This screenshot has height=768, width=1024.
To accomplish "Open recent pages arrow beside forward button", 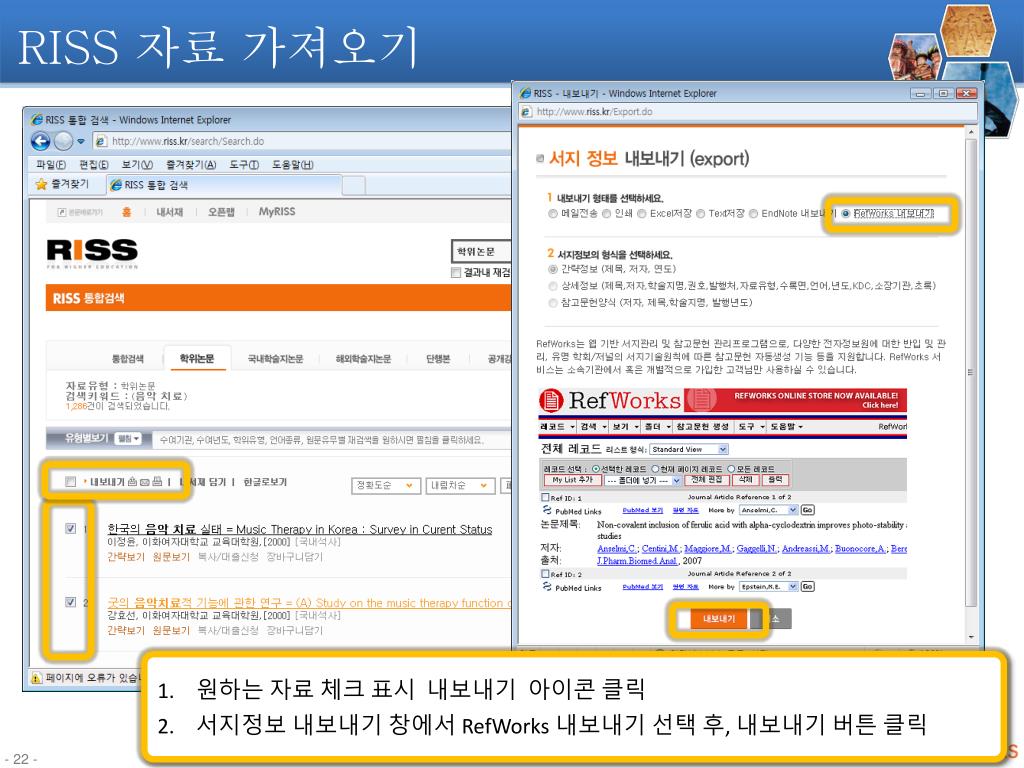I will [x=81, y=141].
